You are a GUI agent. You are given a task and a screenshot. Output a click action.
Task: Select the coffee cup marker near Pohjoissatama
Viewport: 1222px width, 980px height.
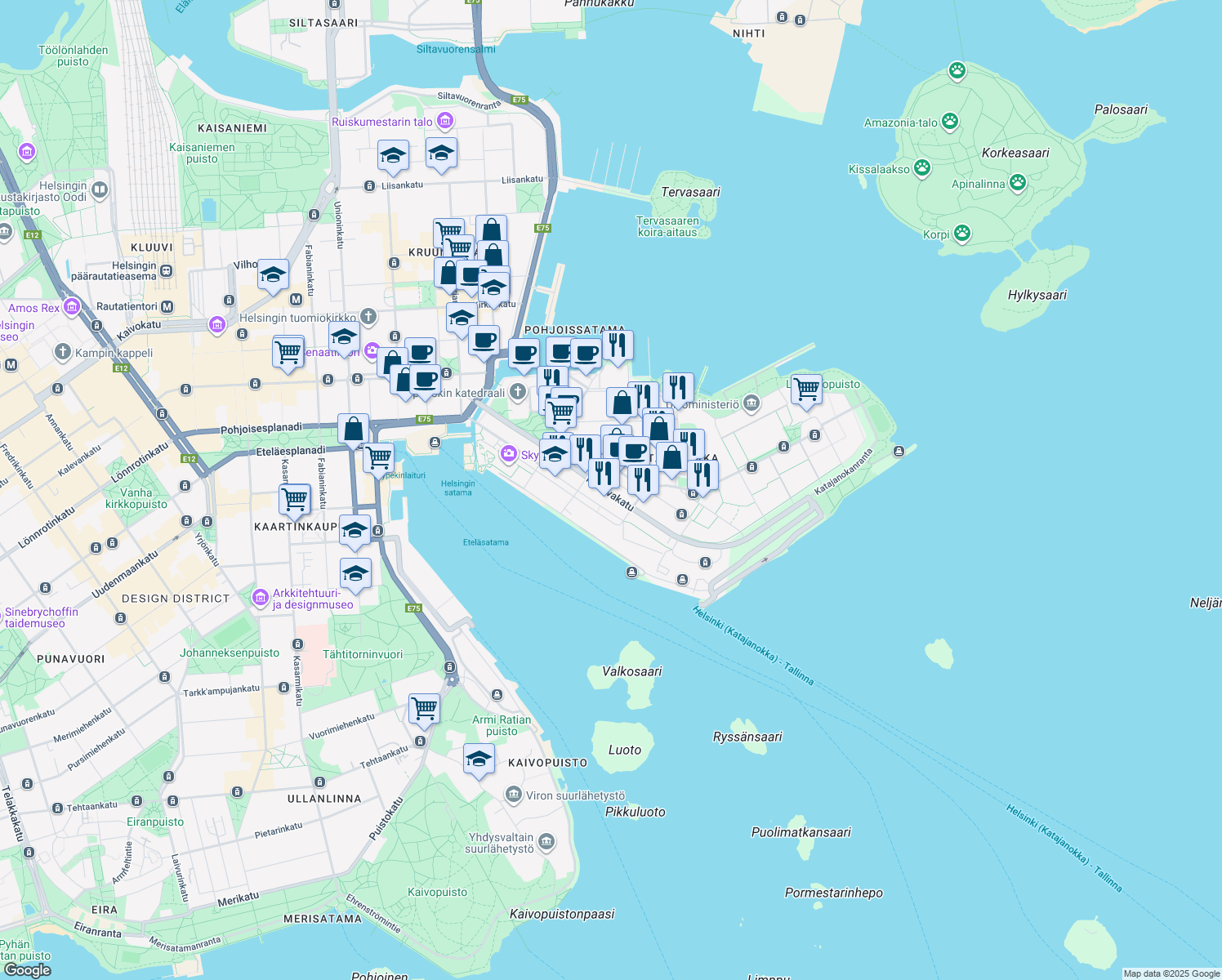[x=524, y=351]
